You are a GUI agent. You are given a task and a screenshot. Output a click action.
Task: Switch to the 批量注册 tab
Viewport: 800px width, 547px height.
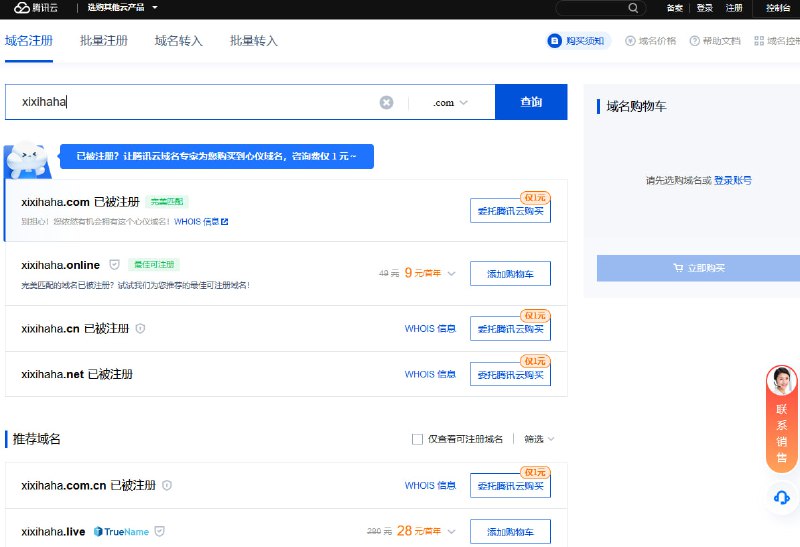(x=104, y=41)
